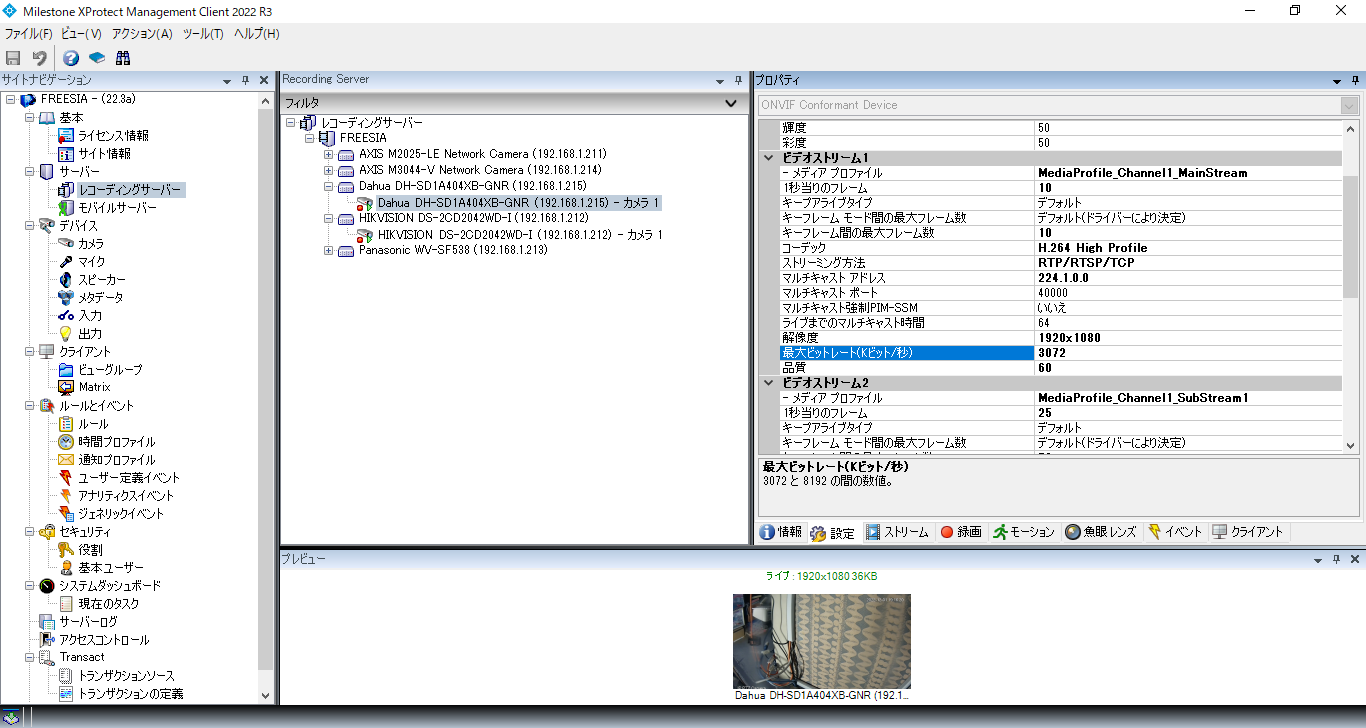Open モバイルサーバー node
Image resolution: width=1366 pixels, height=728 pixels.
point(117,208)
